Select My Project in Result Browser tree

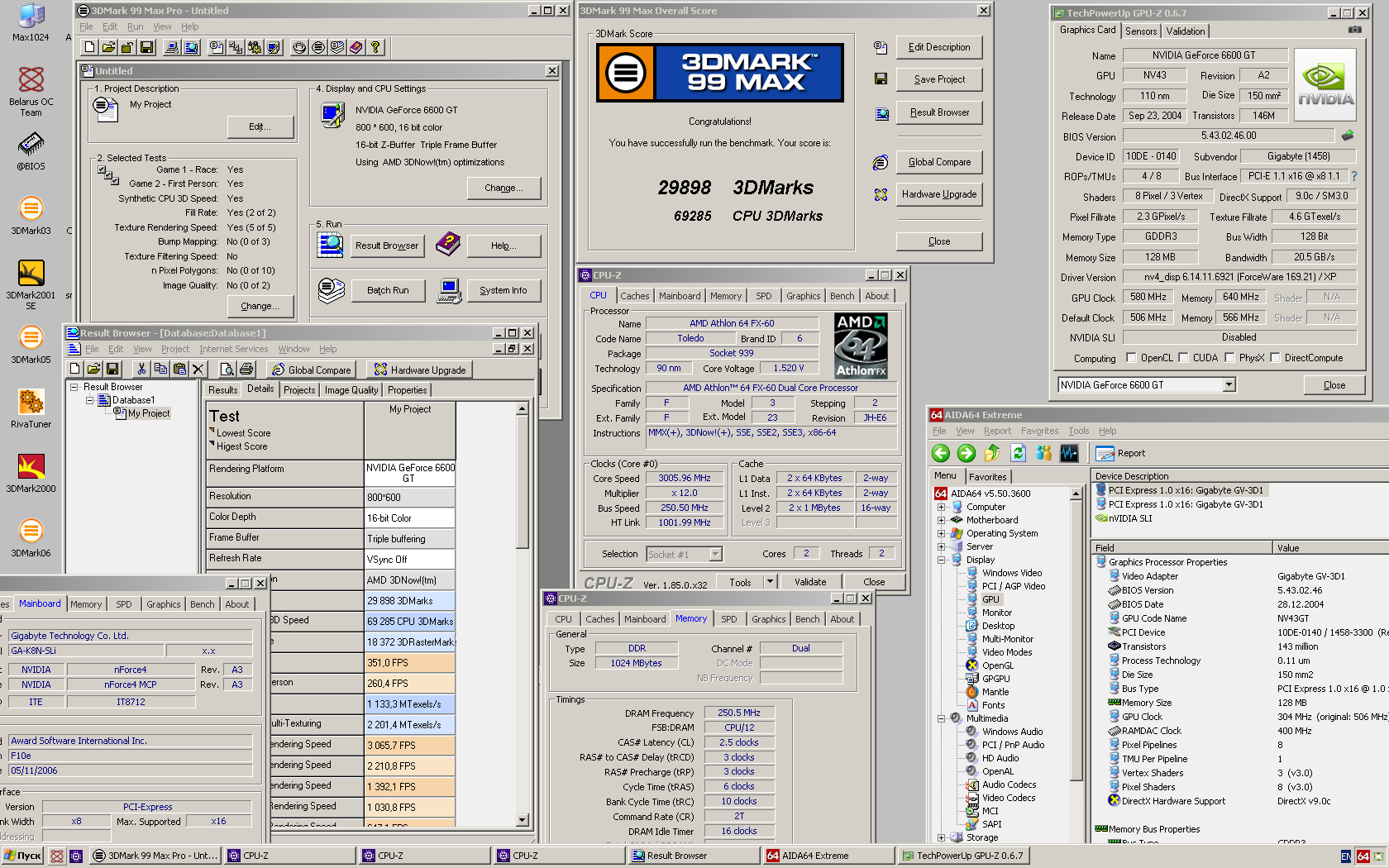point(149,413)
